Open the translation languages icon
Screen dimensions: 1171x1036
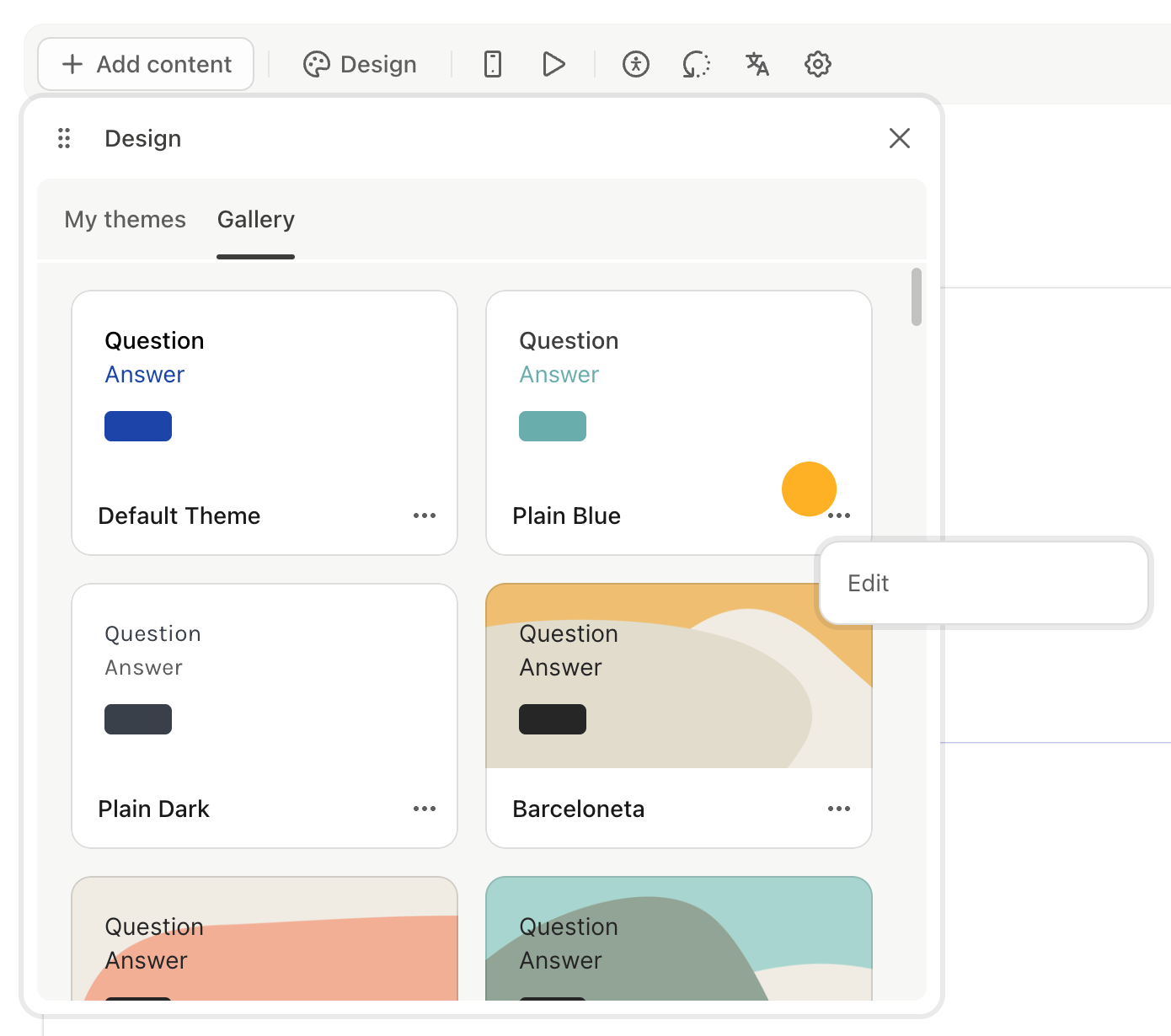757,64
